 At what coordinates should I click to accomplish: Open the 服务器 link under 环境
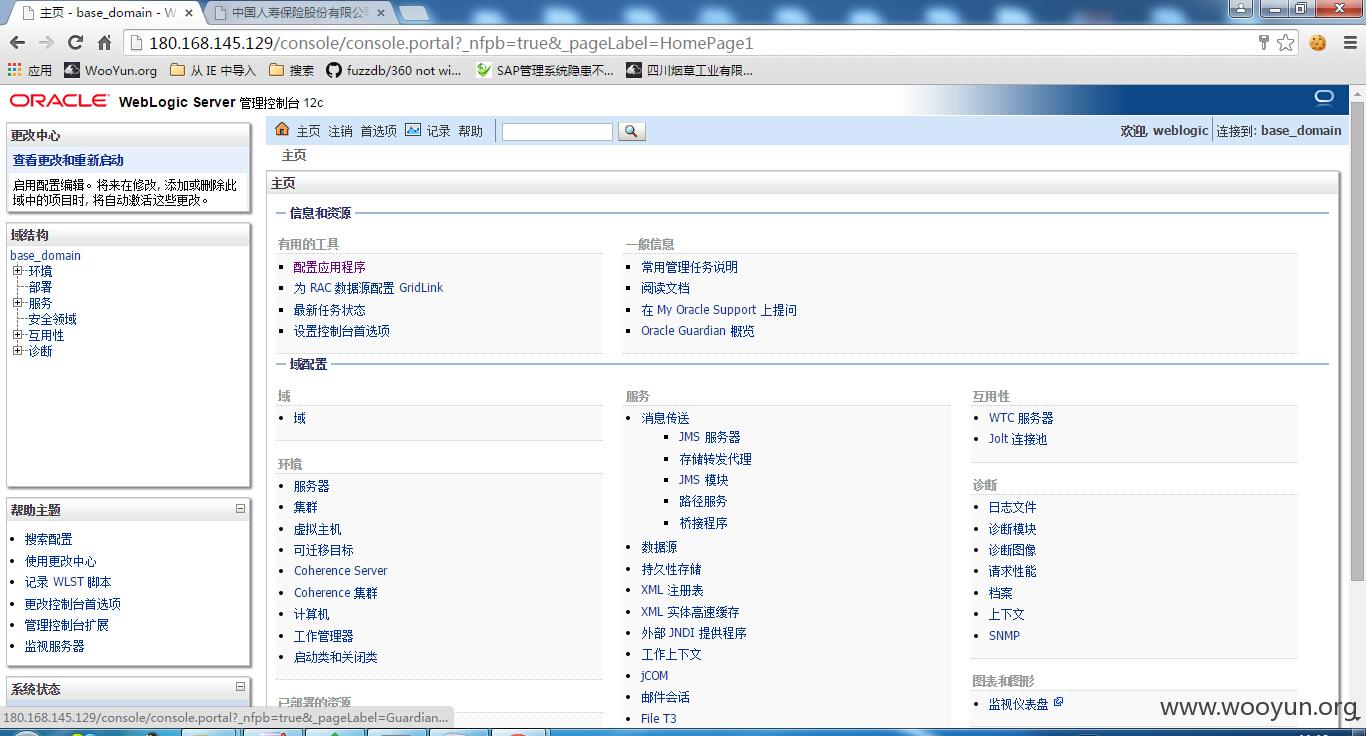[311, 486]
